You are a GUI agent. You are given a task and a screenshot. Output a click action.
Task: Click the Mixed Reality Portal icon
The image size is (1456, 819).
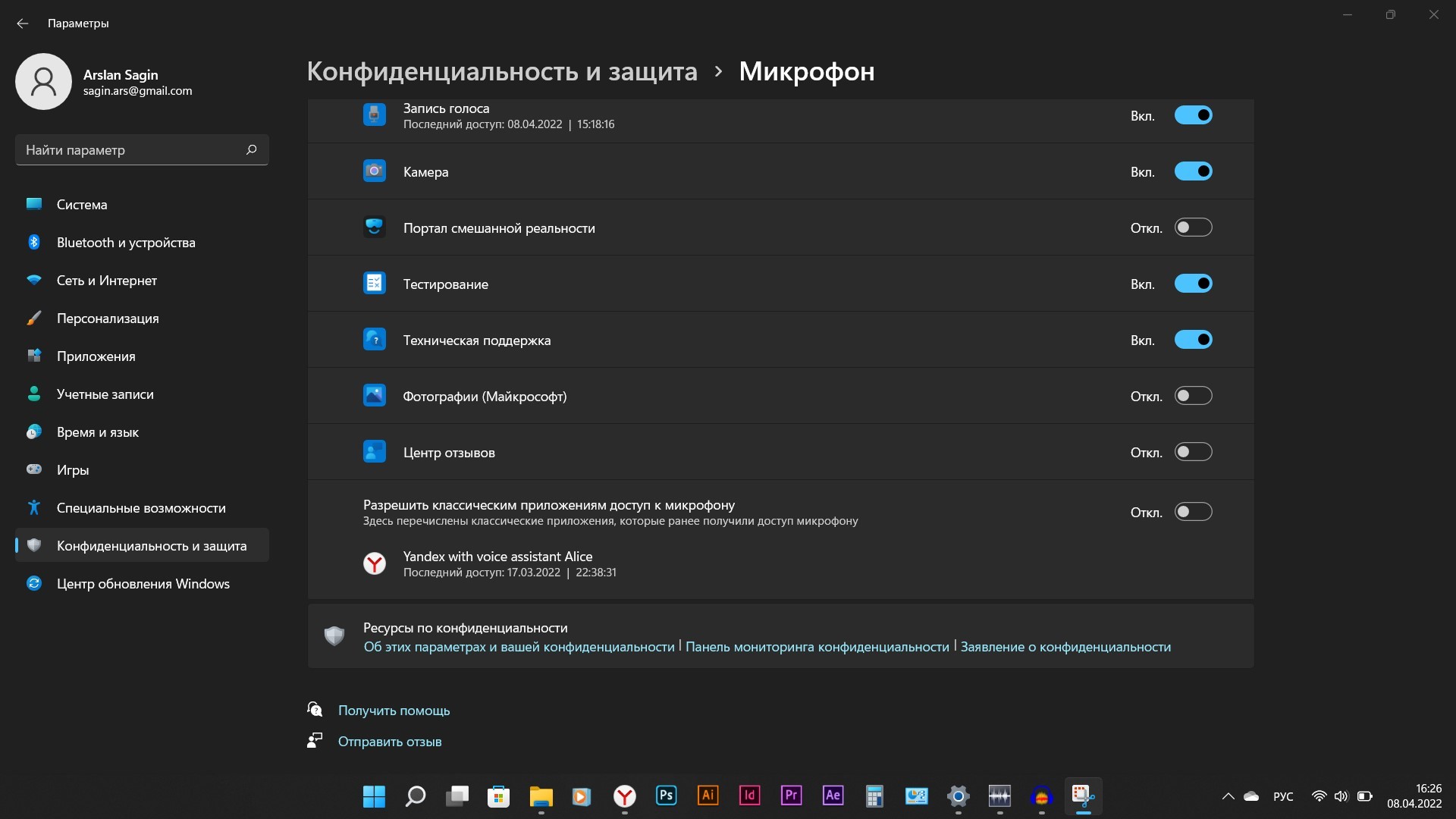[x=374, y=227]
